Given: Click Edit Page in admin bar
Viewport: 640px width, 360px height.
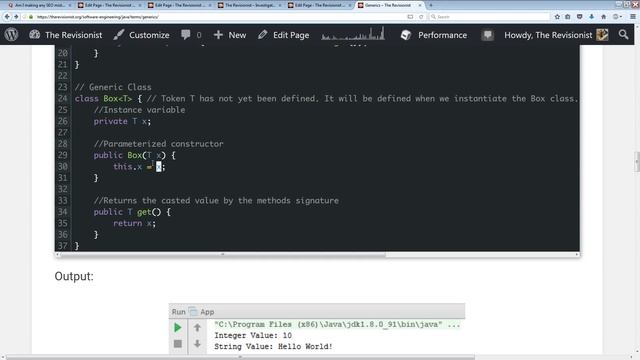Looking at the screenshot, I should tap(283, 35).
